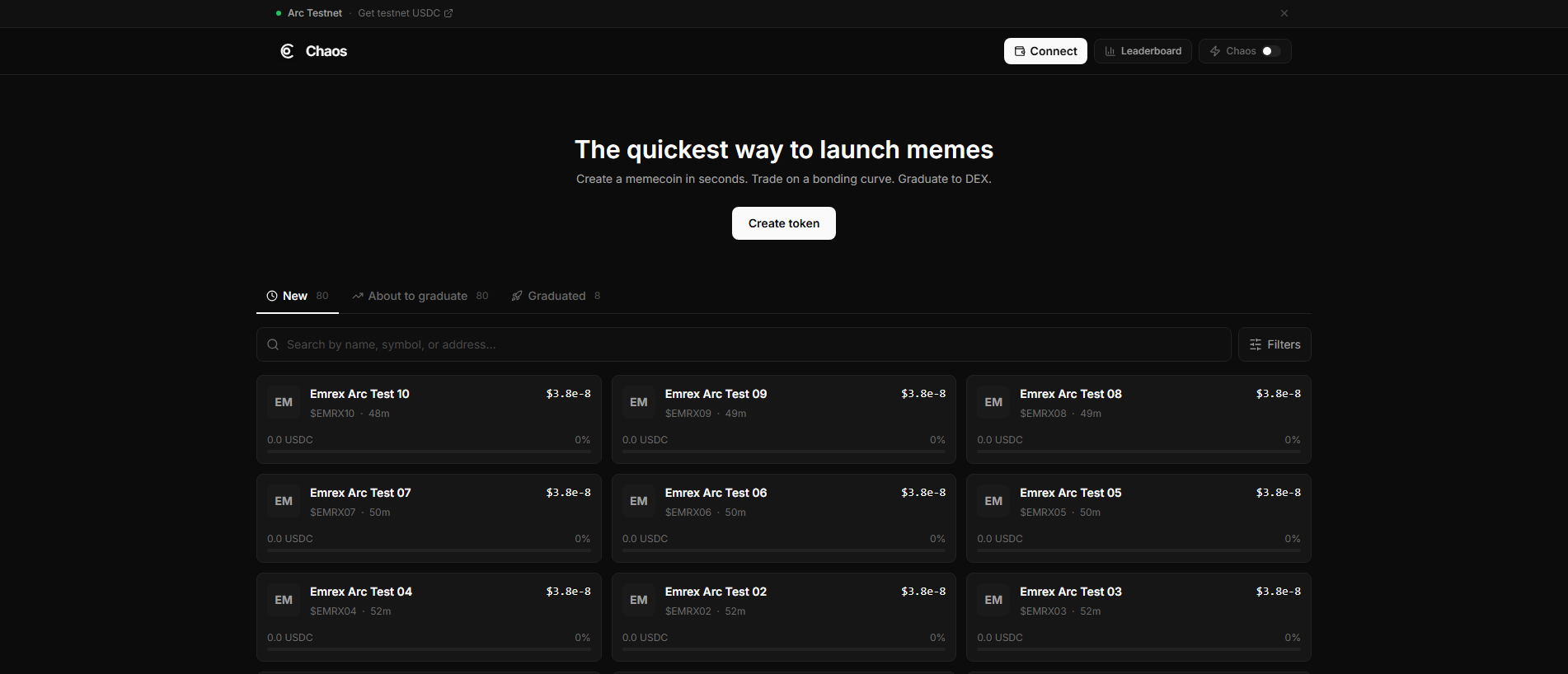Click the Emrex Arc Test 09 progress bar

pyautogui.click(x=784, y=452)
